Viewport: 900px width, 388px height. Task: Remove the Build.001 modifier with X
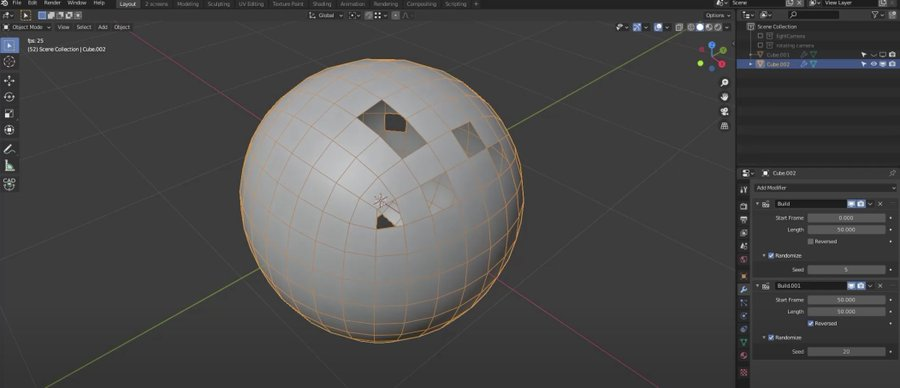(880, 286)
